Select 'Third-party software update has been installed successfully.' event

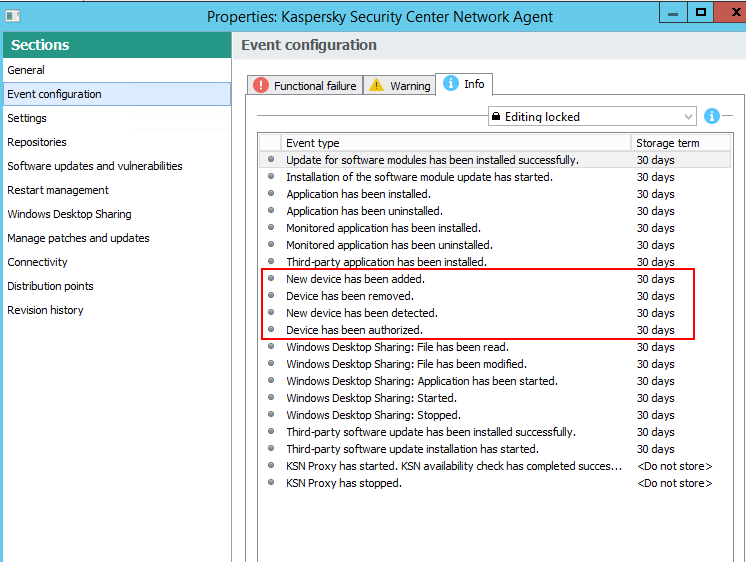(495, 432)
